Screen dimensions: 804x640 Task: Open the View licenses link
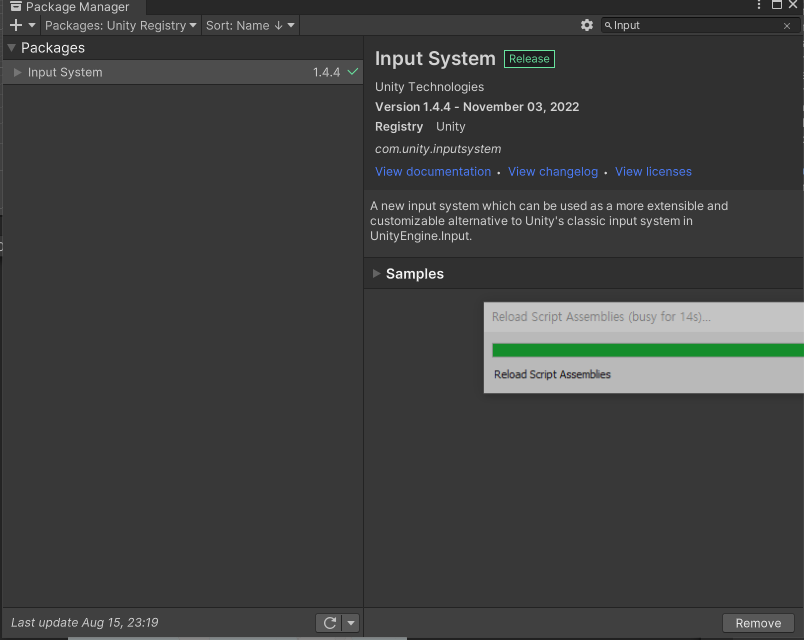tap(653, 172)
